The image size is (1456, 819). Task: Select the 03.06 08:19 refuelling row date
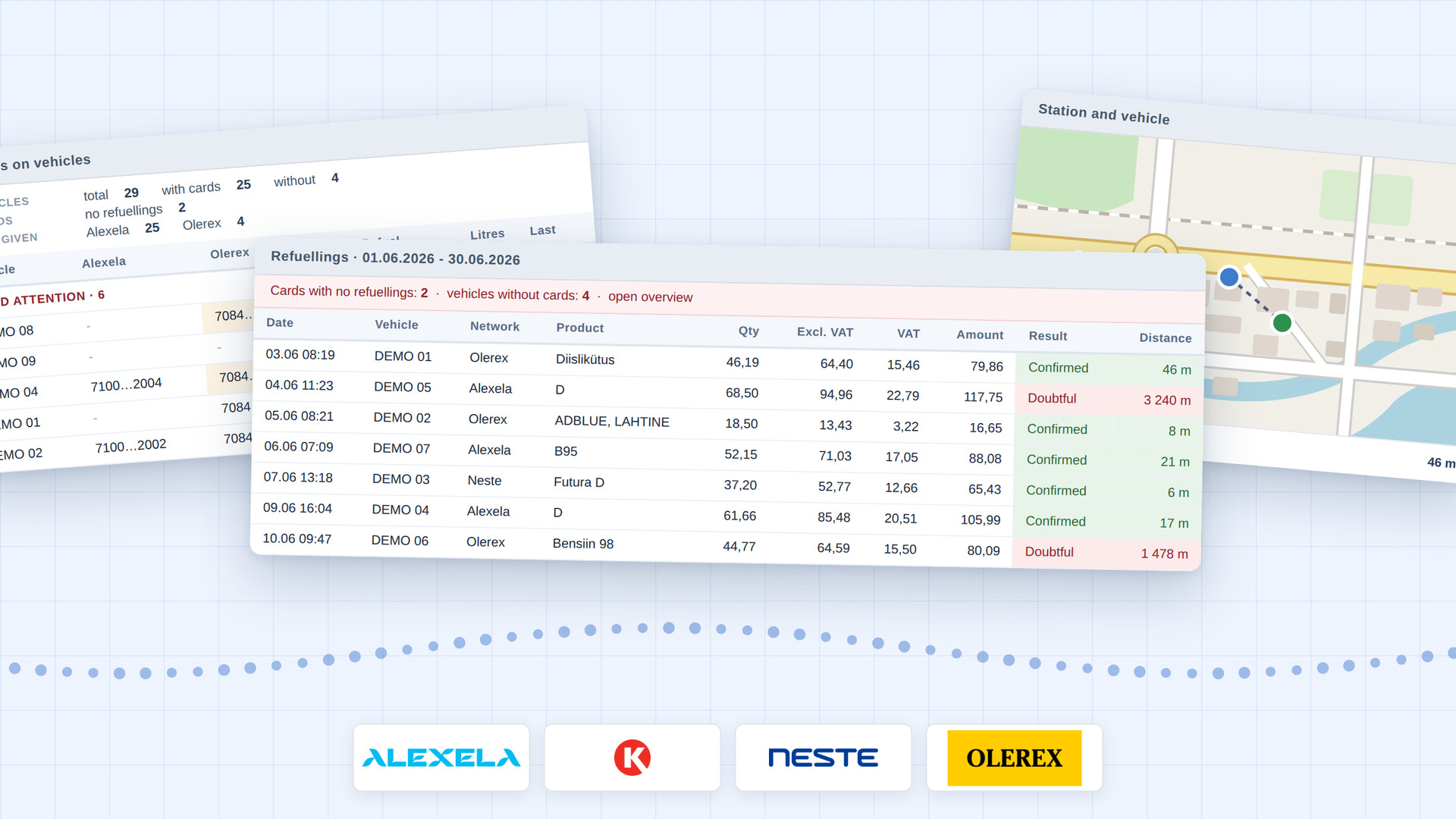click(300, 354)
